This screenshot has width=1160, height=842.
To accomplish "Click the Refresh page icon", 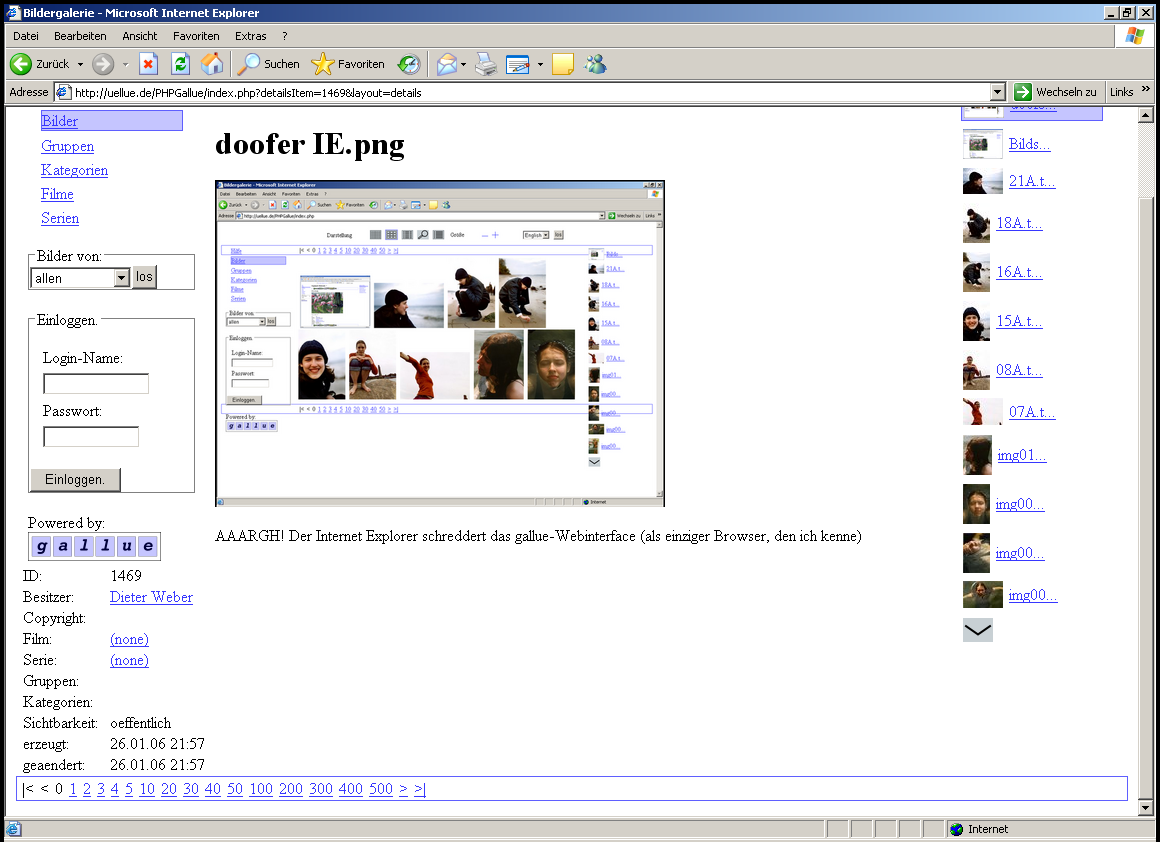I will (180, 64).
